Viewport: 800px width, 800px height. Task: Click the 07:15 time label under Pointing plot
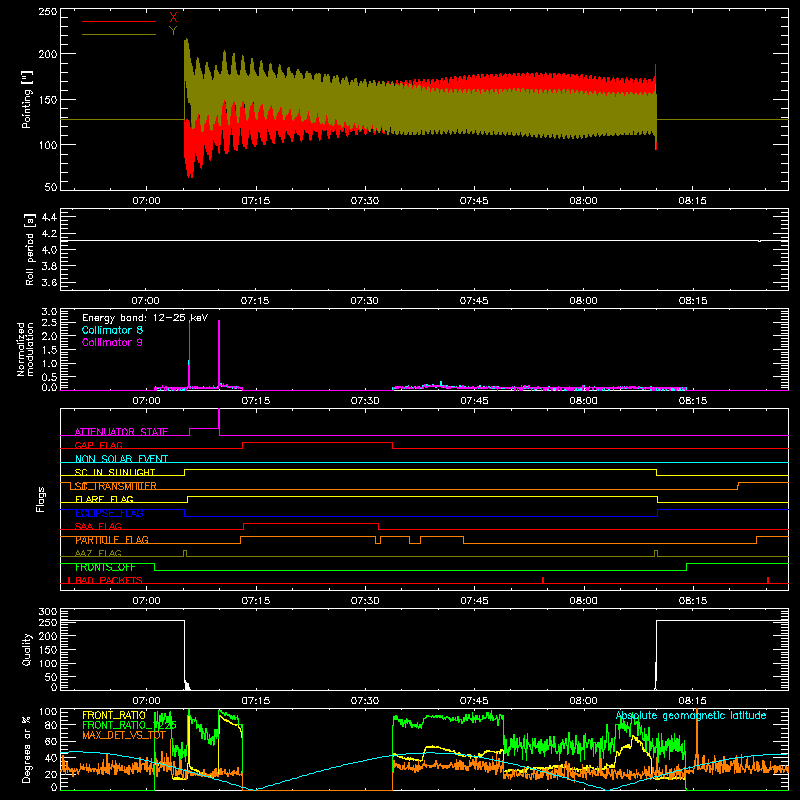click(256, 201)
